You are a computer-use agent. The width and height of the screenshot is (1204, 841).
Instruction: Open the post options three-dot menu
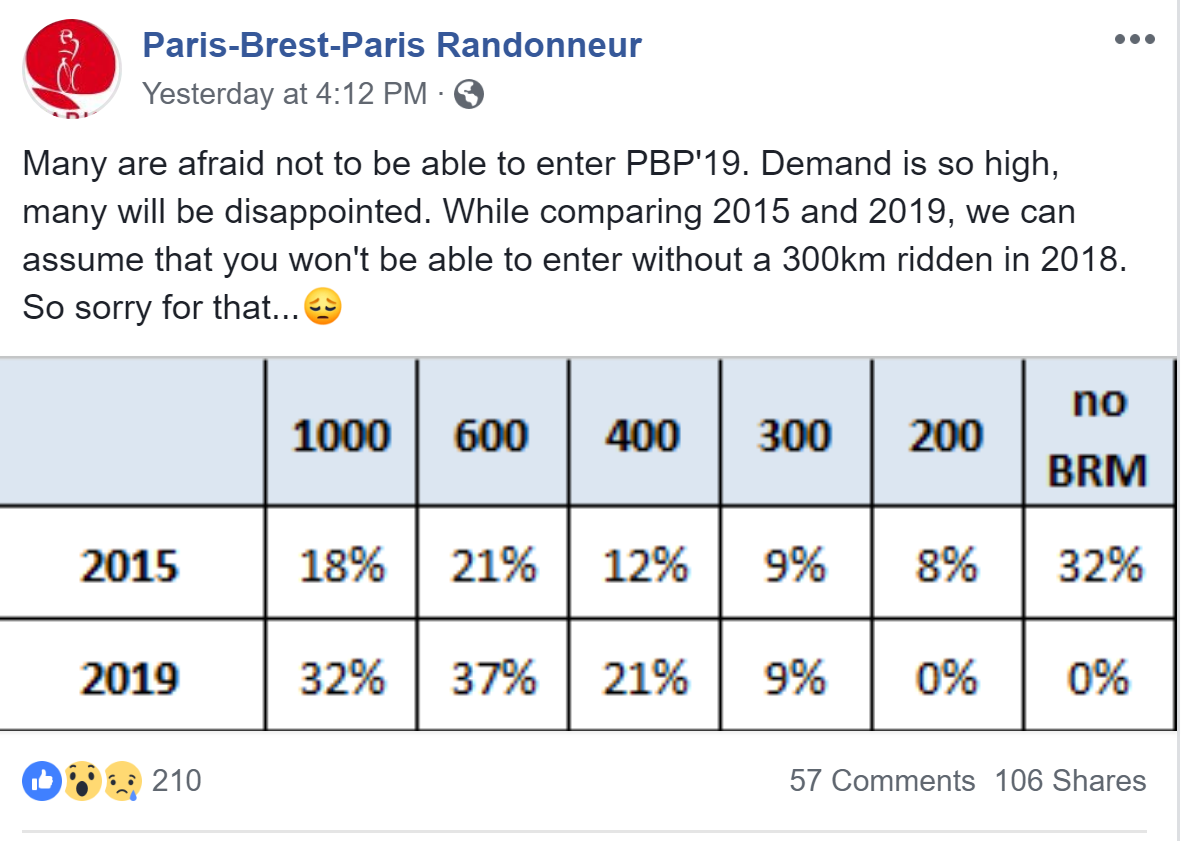click(1134, 41)
